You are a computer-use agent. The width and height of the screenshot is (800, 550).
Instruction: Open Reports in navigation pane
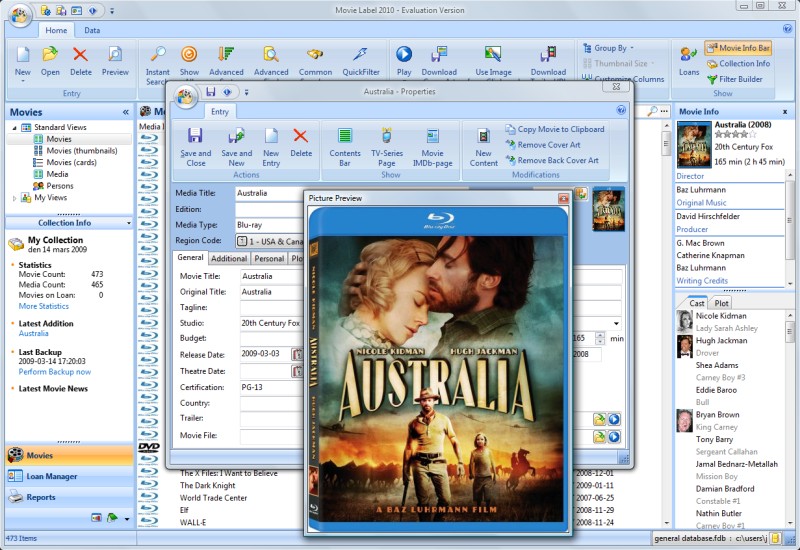tap(69, 497)
